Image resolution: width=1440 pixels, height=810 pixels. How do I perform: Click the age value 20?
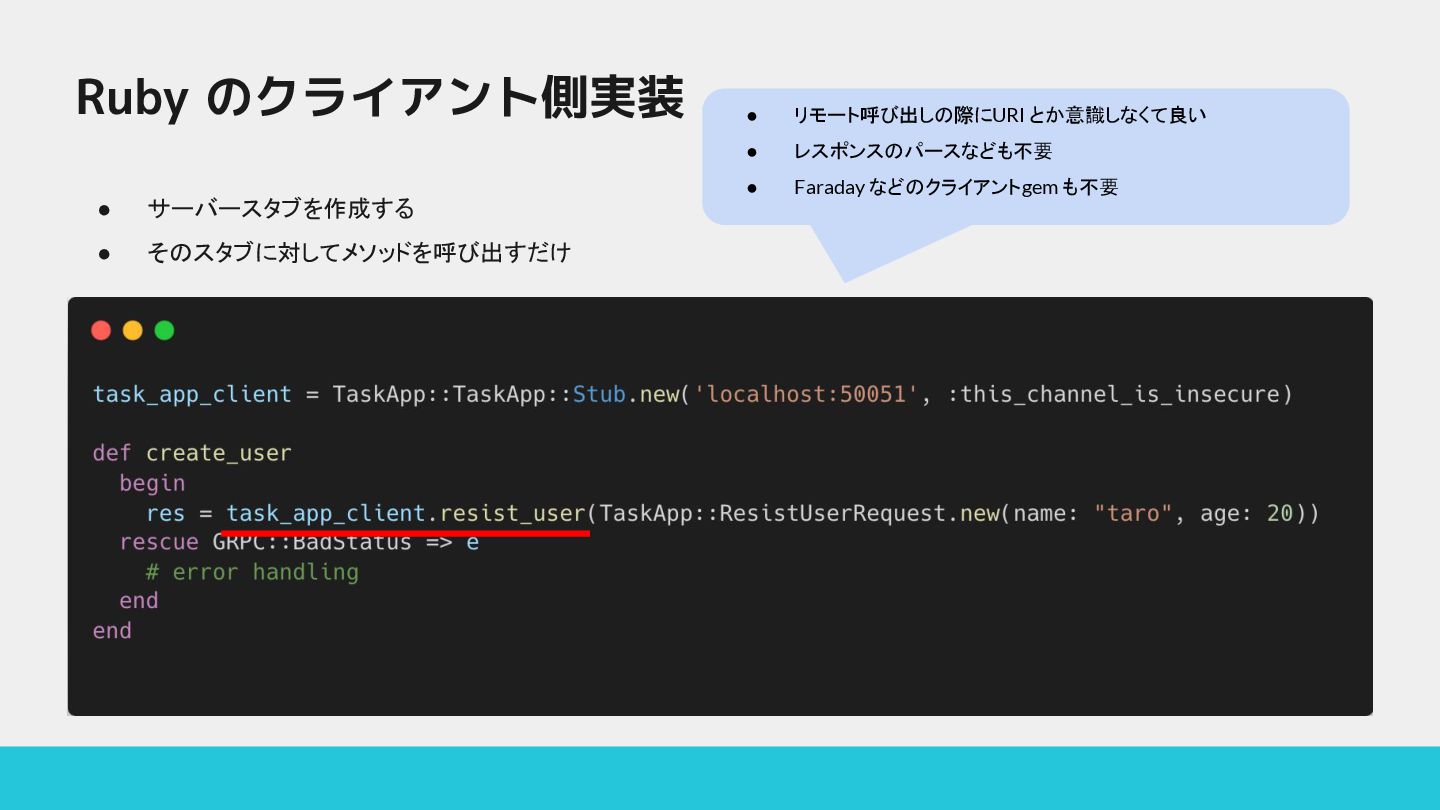(1280, 514)
